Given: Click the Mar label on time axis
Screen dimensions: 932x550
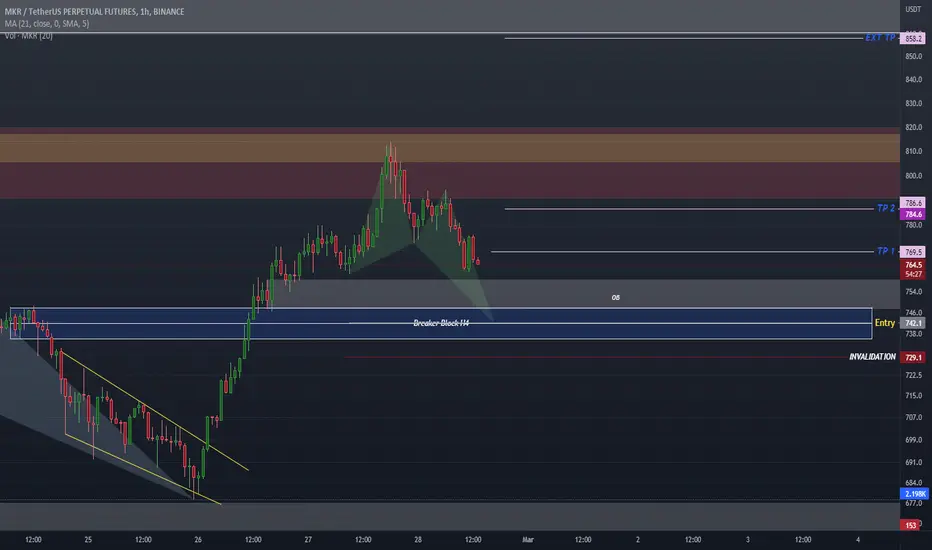Looking at the screenshot, I should 528,540.
